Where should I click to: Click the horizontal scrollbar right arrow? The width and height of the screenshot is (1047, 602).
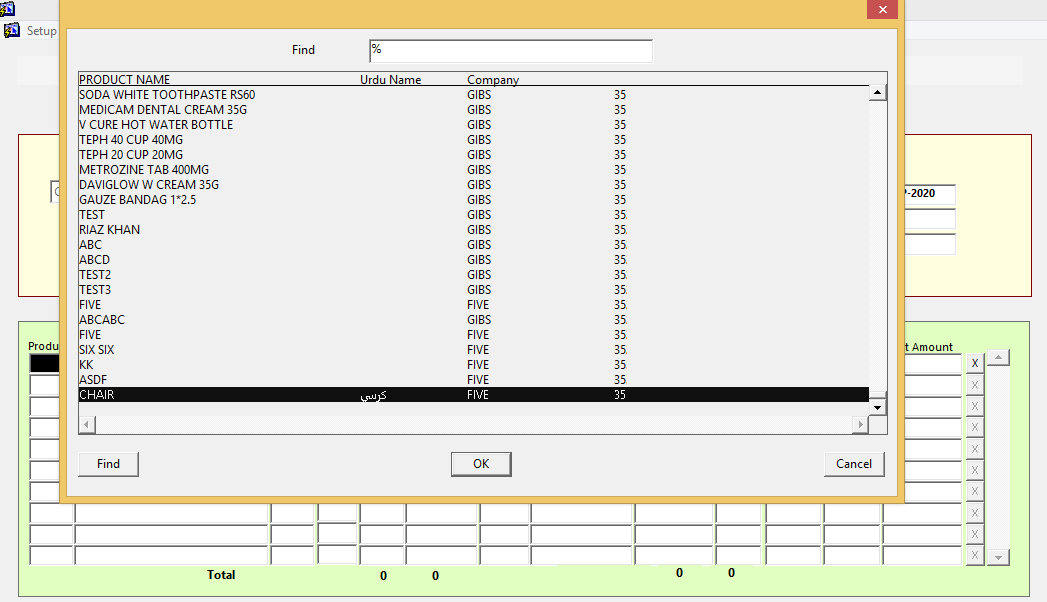click(x=859, y=425)
